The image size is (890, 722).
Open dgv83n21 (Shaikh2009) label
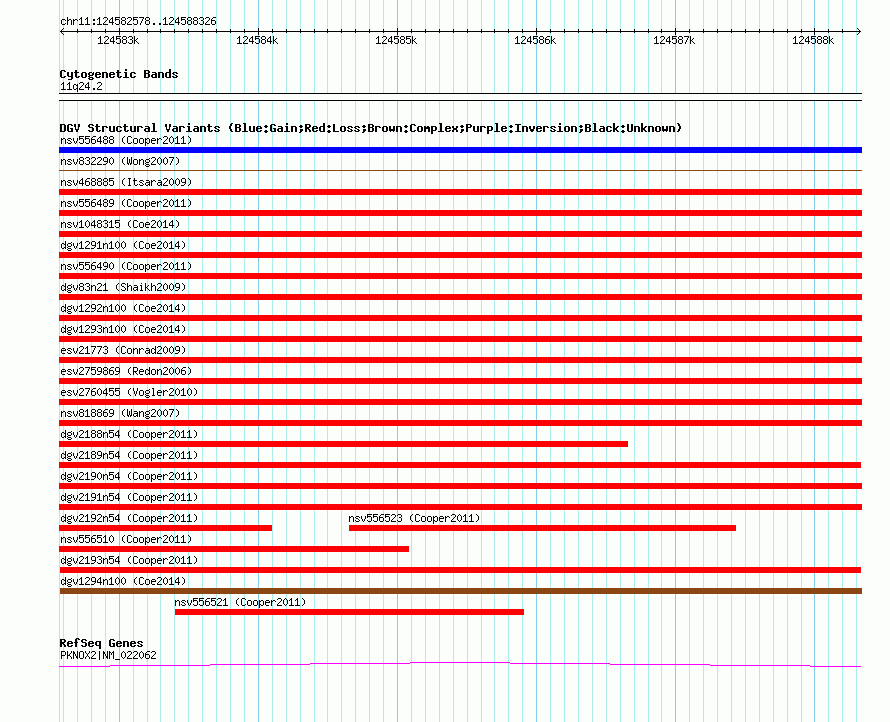pos(123,287)
